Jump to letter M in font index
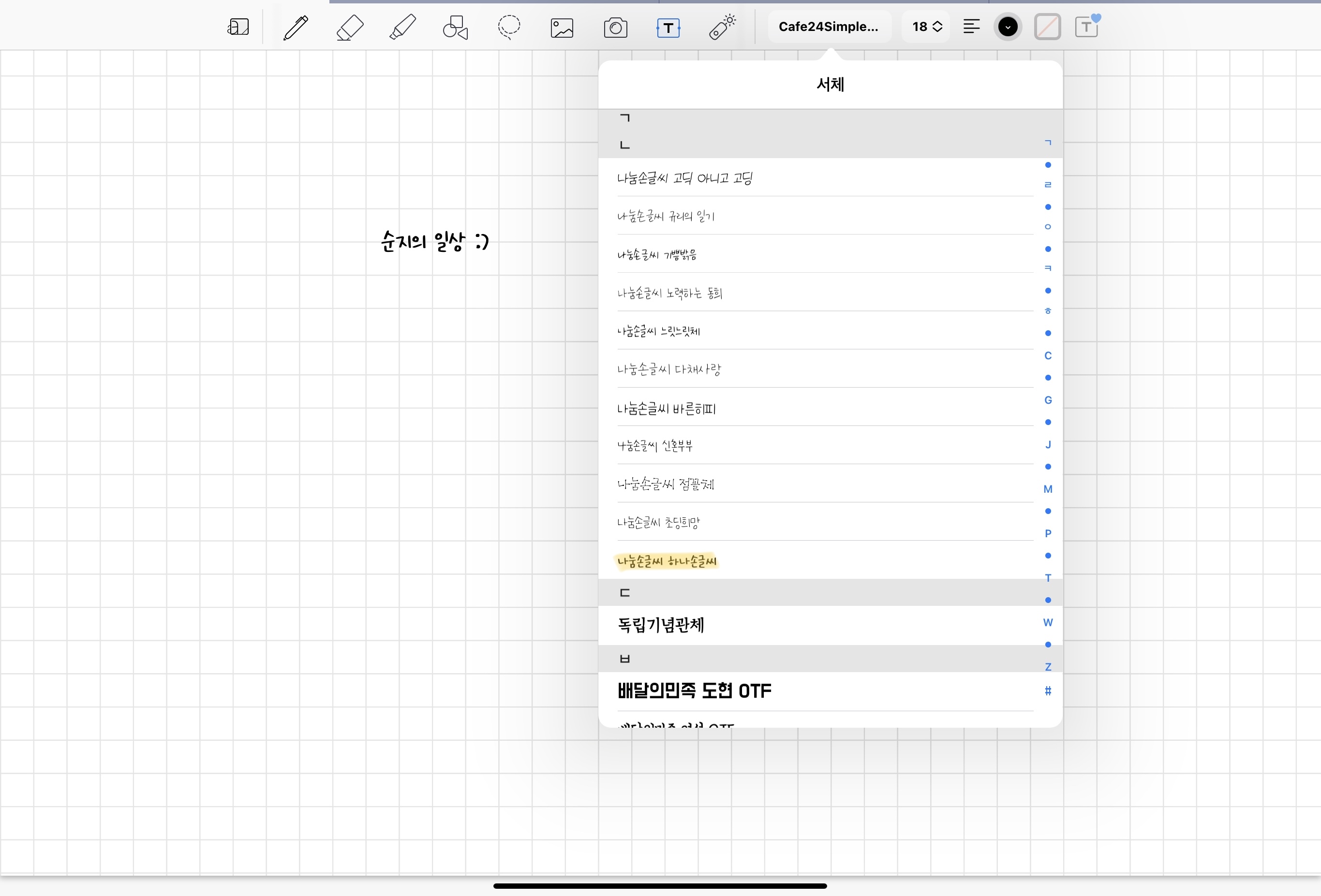This screenshot has width=1321, height=896. pos(1048,489)
